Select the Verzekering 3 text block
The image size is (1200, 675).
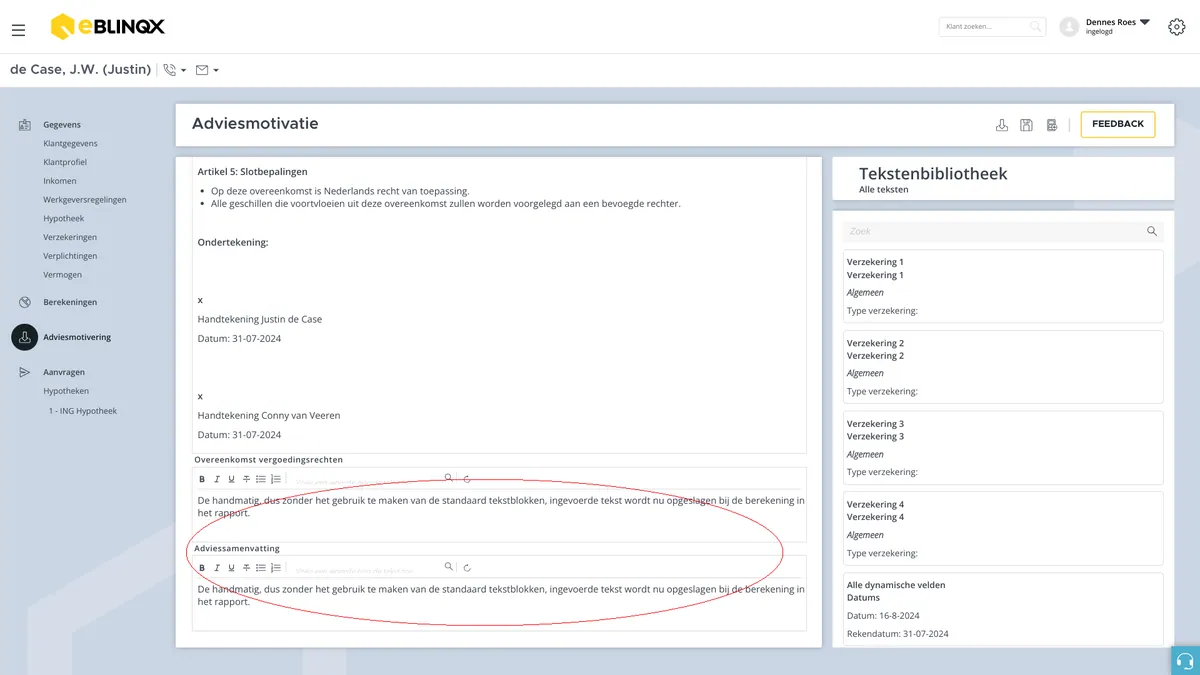click(x=1003, y=447)
